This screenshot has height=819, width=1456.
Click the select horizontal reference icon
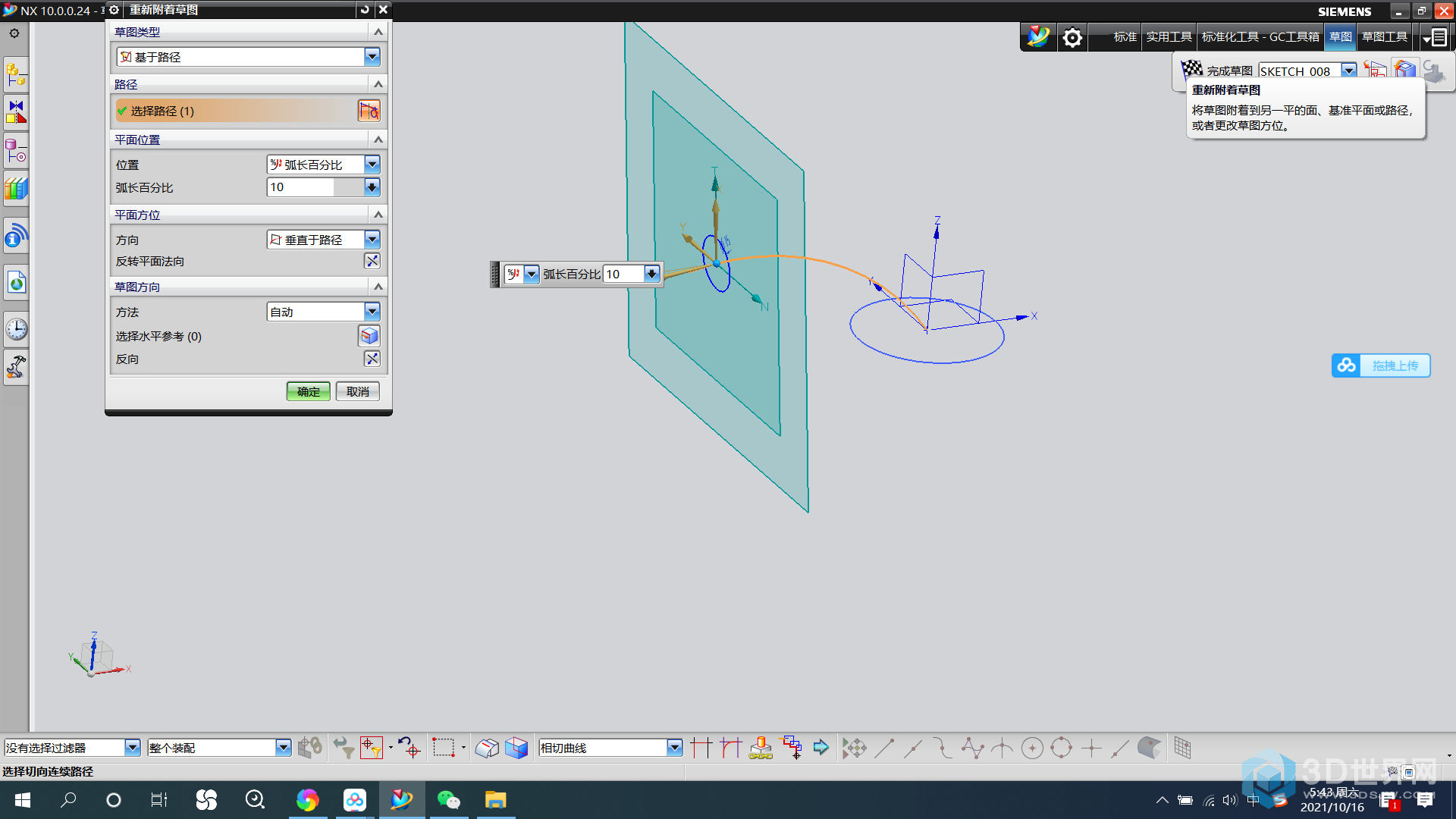tap(369, 335)
